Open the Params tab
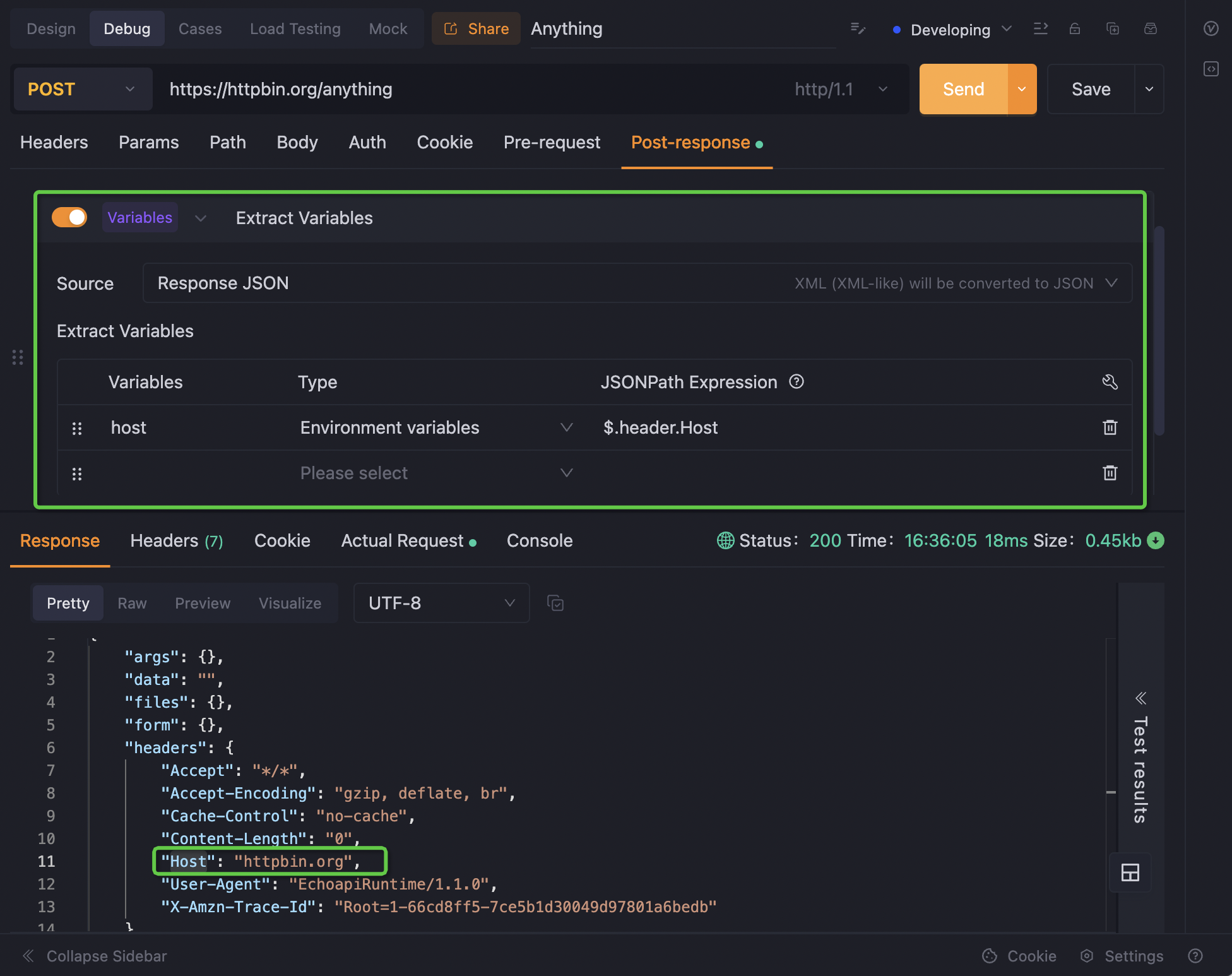1232x976 pixels. point(149,143)
